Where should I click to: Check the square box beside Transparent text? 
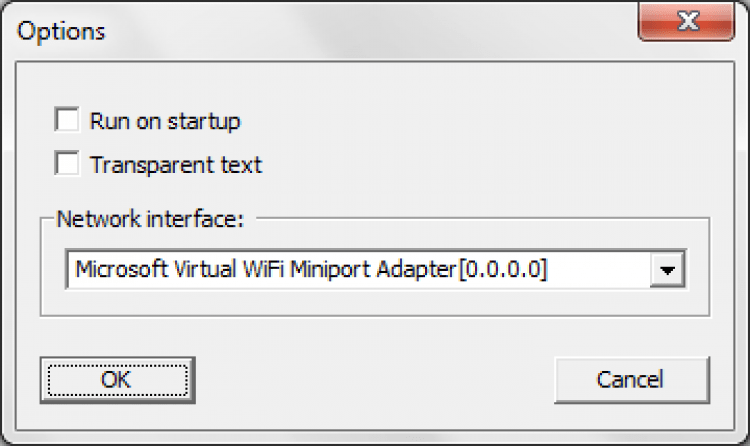point(68,163)
